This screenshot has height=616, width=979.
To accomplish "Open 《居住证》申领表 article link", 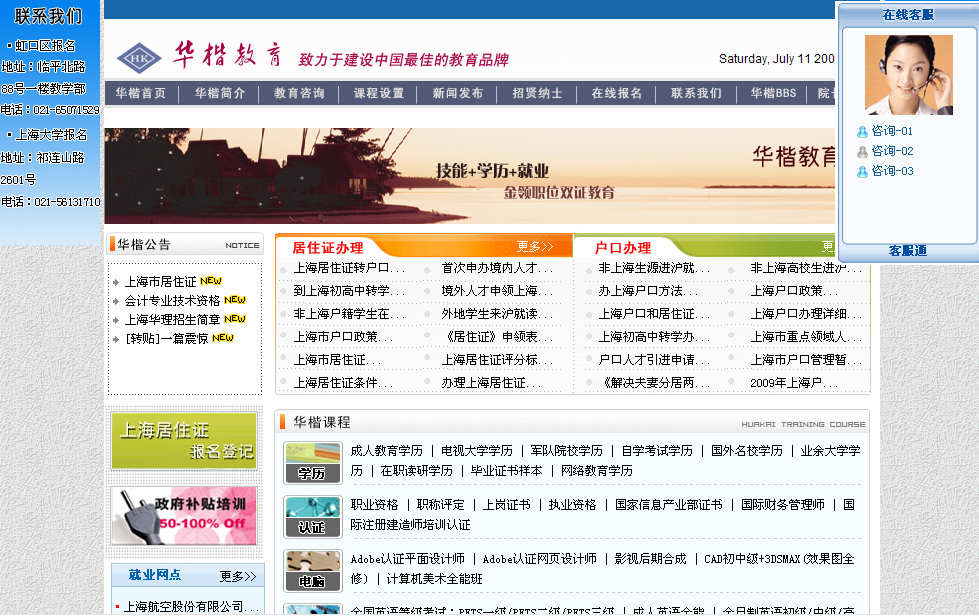I will (497, 337).
